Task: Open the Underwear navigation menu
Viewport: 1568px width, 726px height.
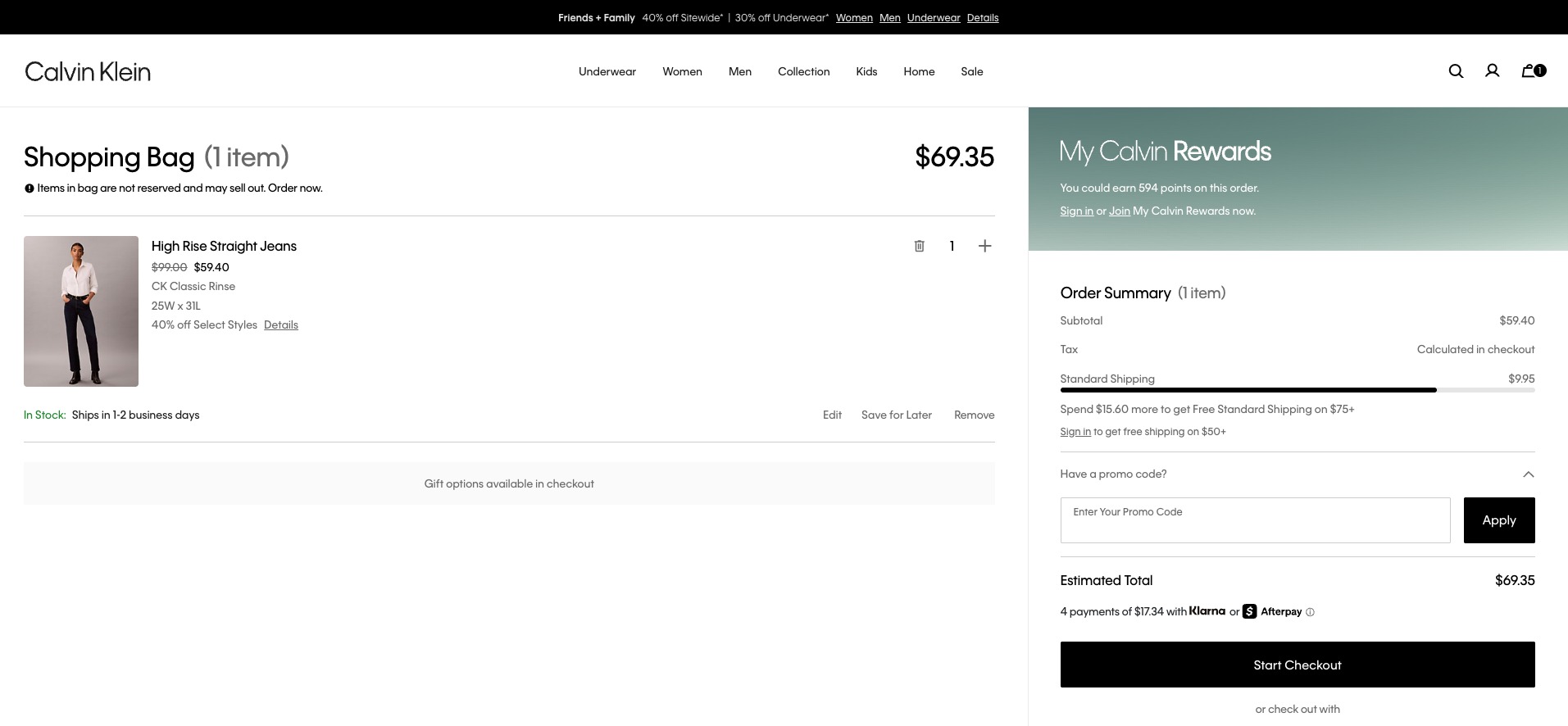Action: tap(607, 71)
